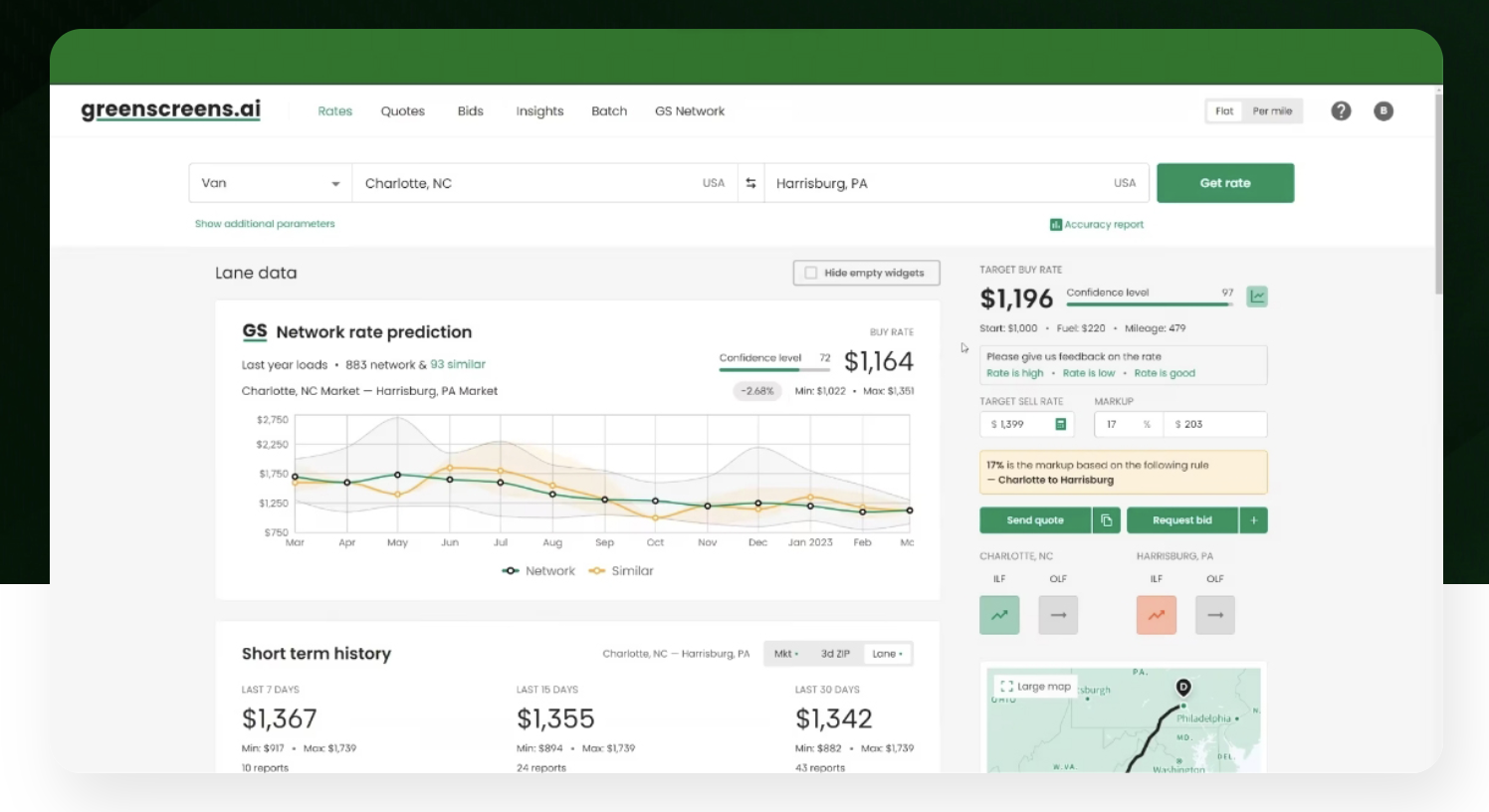Click Charlotte ILF green trend icon

pos(999,615)
